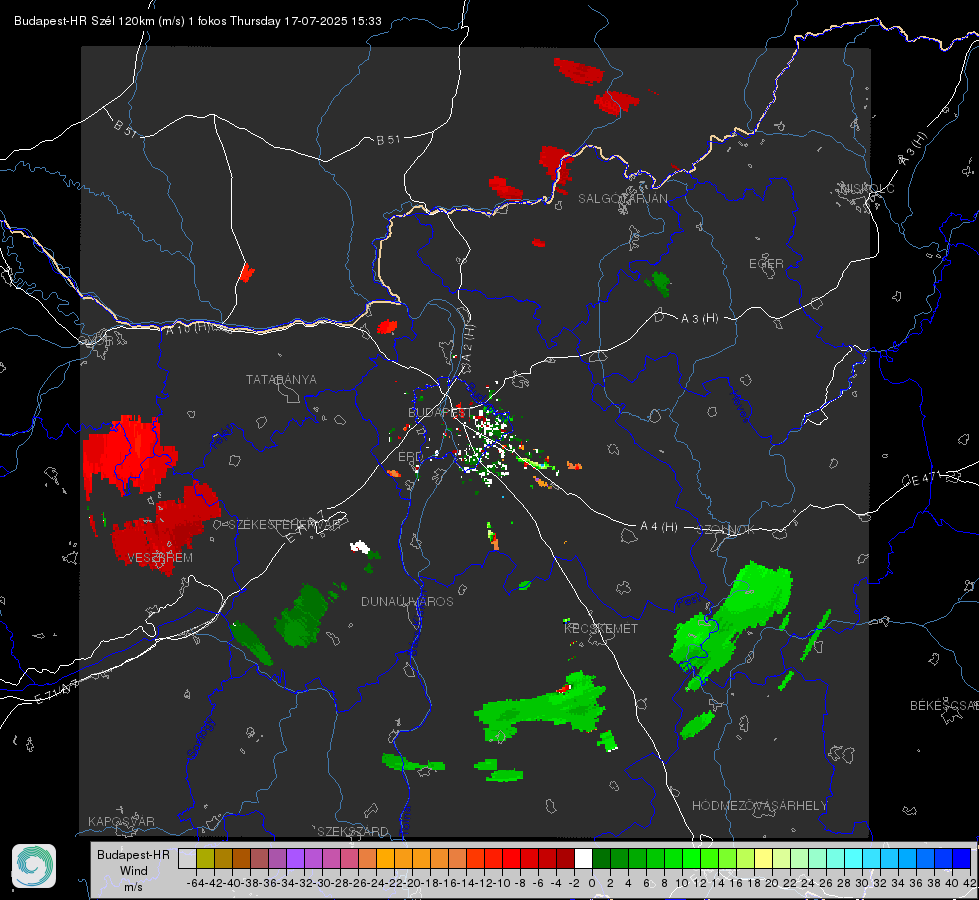Click the swirl weather service logo

[34, 866]
